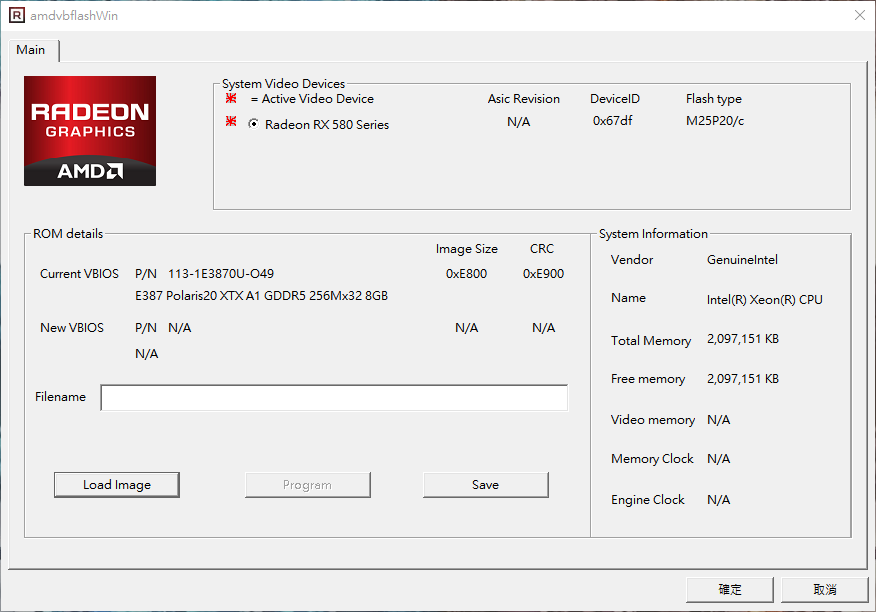The image size is (876, 612).
Task: Click the Current VBIOS label
Action: tap(79, 274)
